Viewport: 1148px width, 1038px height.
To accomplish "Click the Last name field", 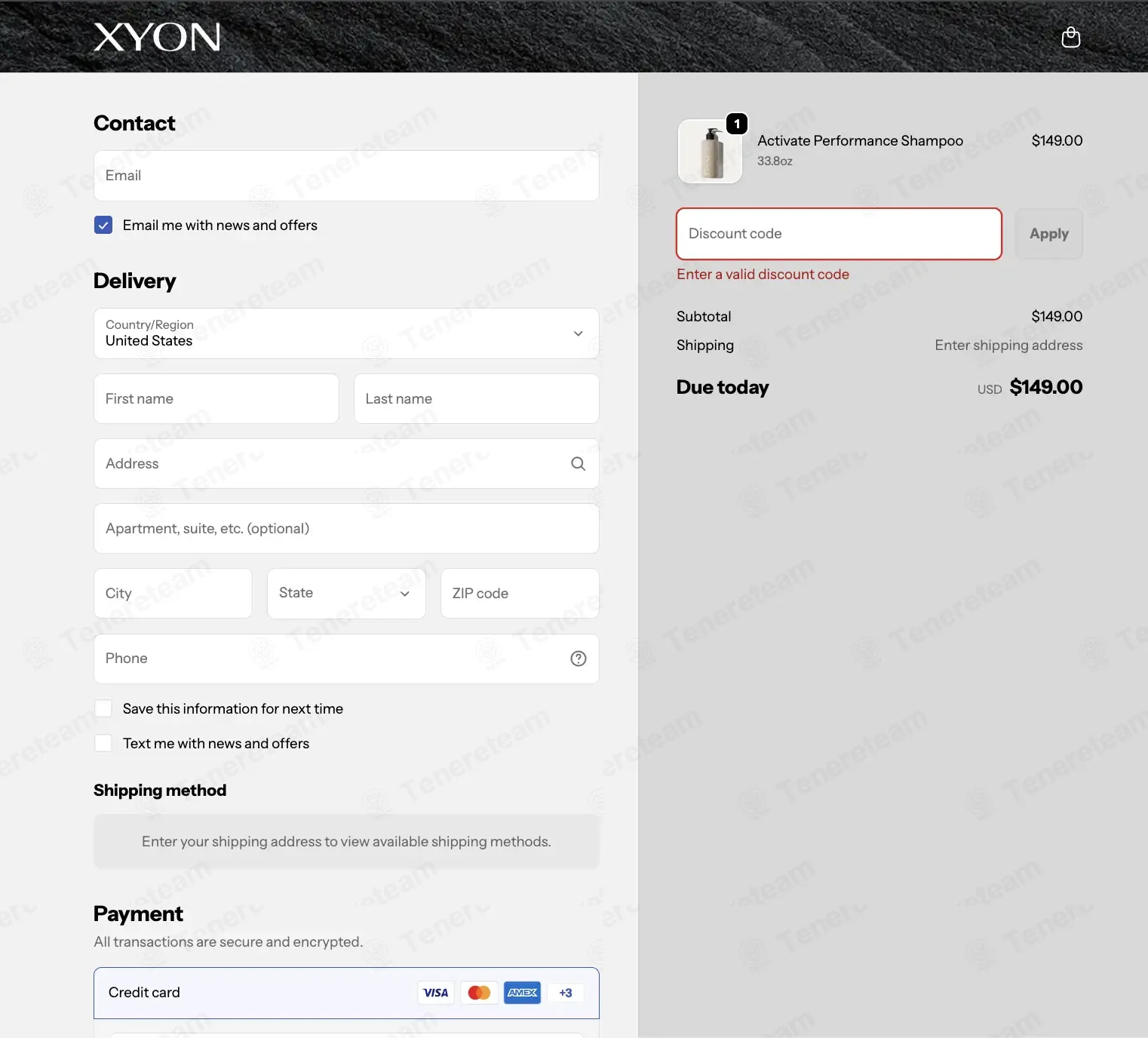I will click(x=477, y=398).
